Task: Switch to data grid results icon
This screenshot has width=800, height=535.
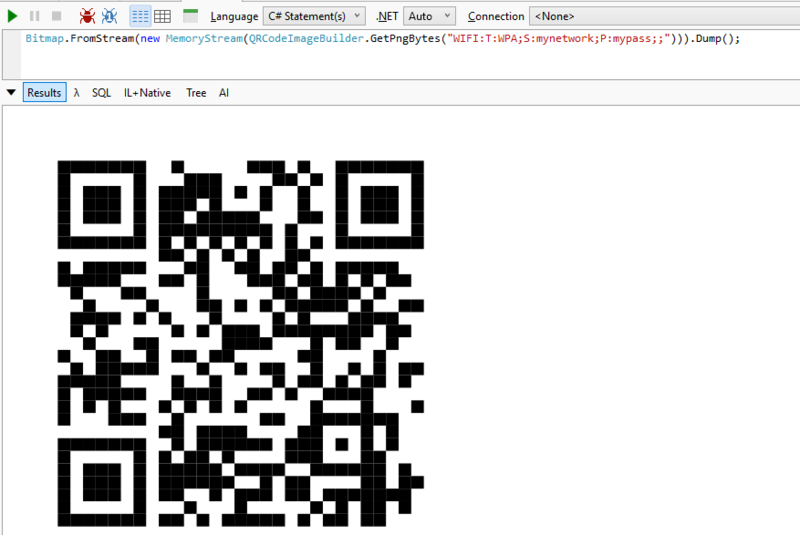Action: click(162, 16)
